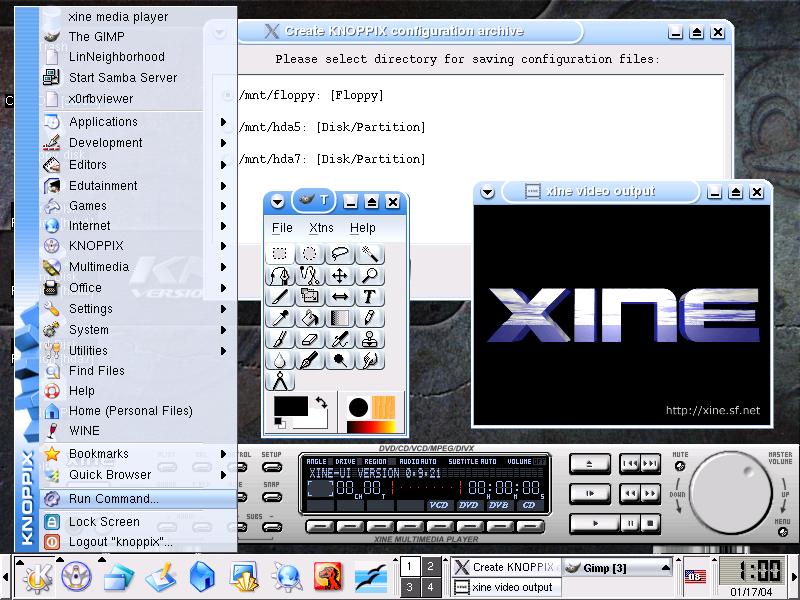Open GIMP Help menu
This screenshot has height=600, width=800.
[x=362, y=228]
